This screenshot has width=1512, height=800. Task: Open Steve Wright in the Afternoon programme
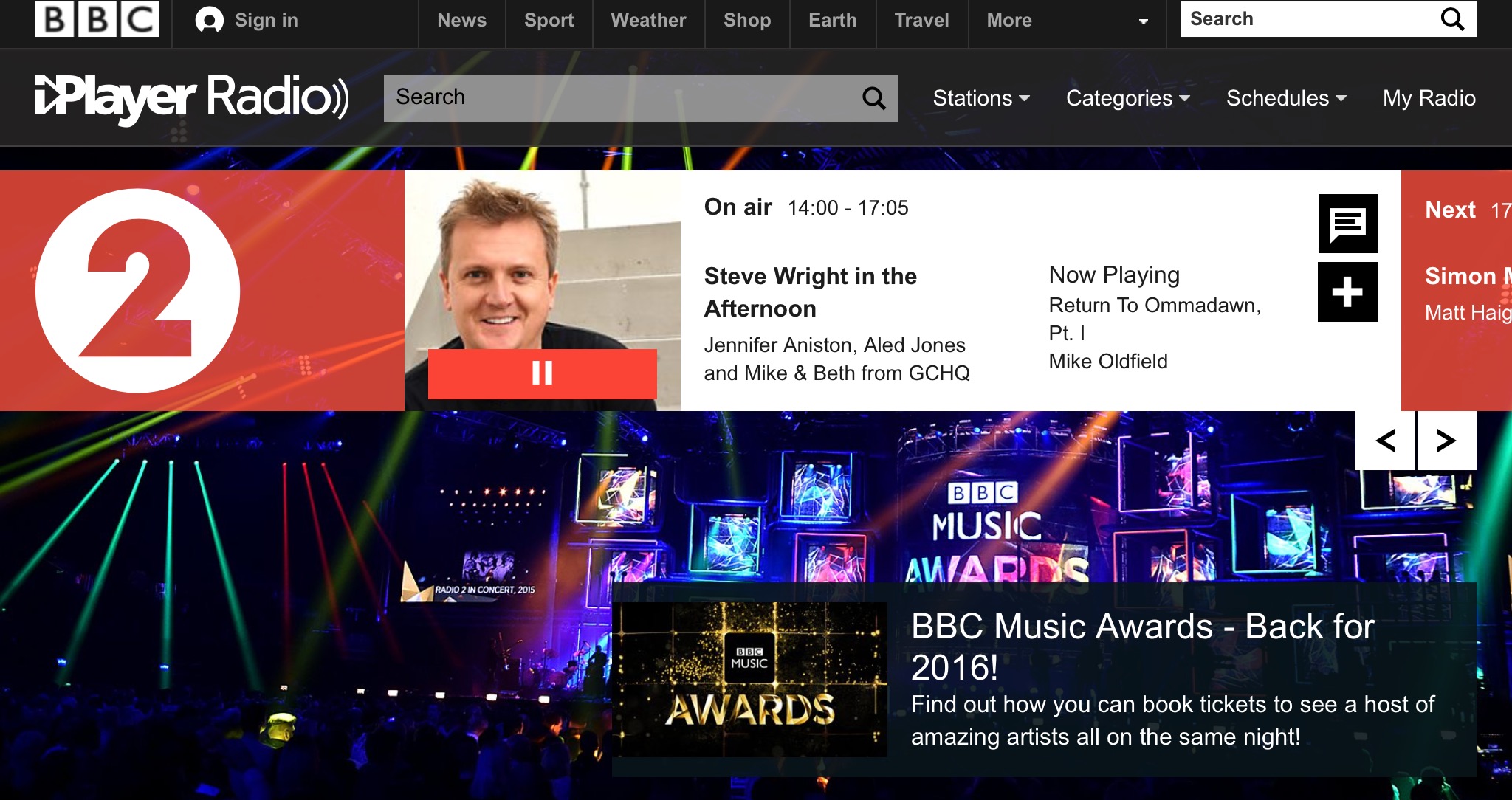(x=811, y=292)
